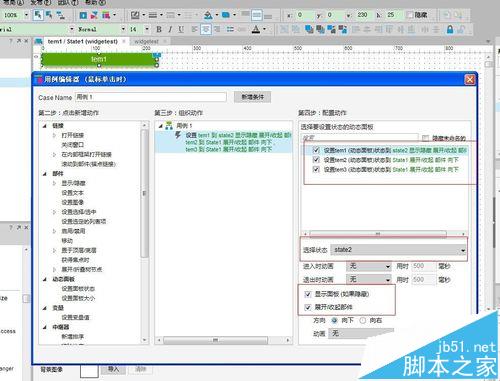This screenshot has width=500, height=381.
Task: Click the Case Name input field
Action: (151, 97)
